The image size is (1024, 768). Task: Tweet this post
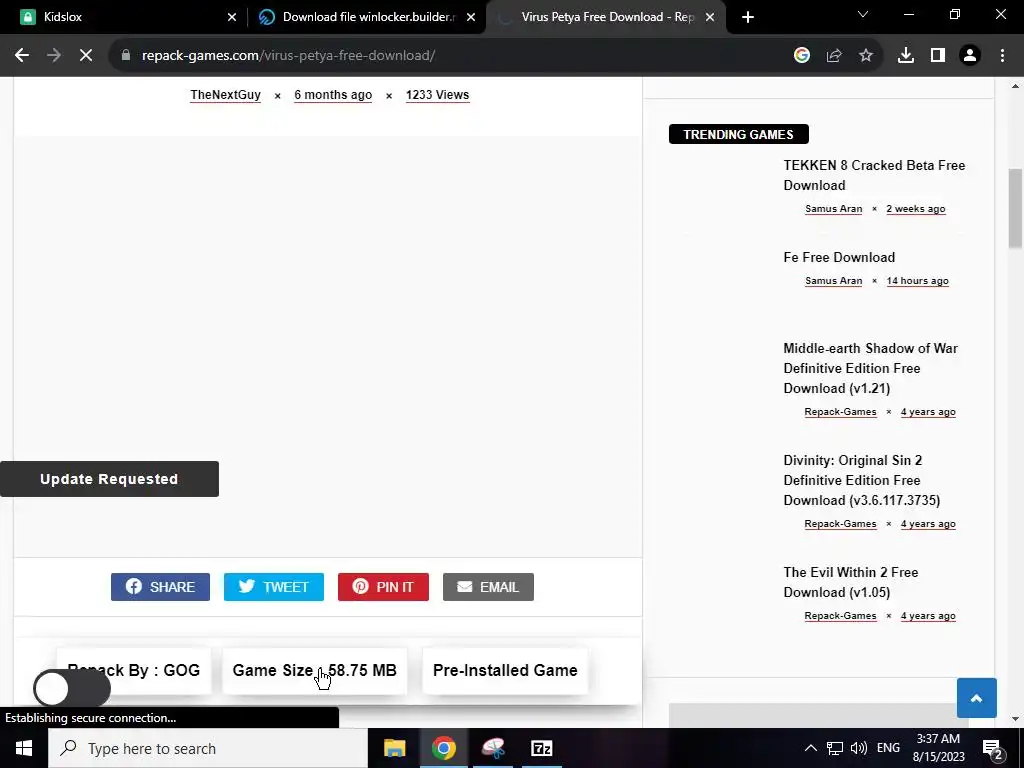tap(274, 586)
